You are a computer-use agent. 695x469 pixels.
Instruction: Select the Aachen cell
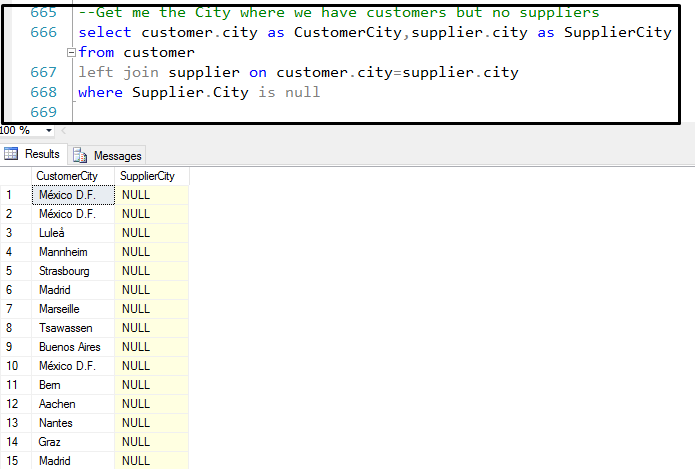point(73,404)
